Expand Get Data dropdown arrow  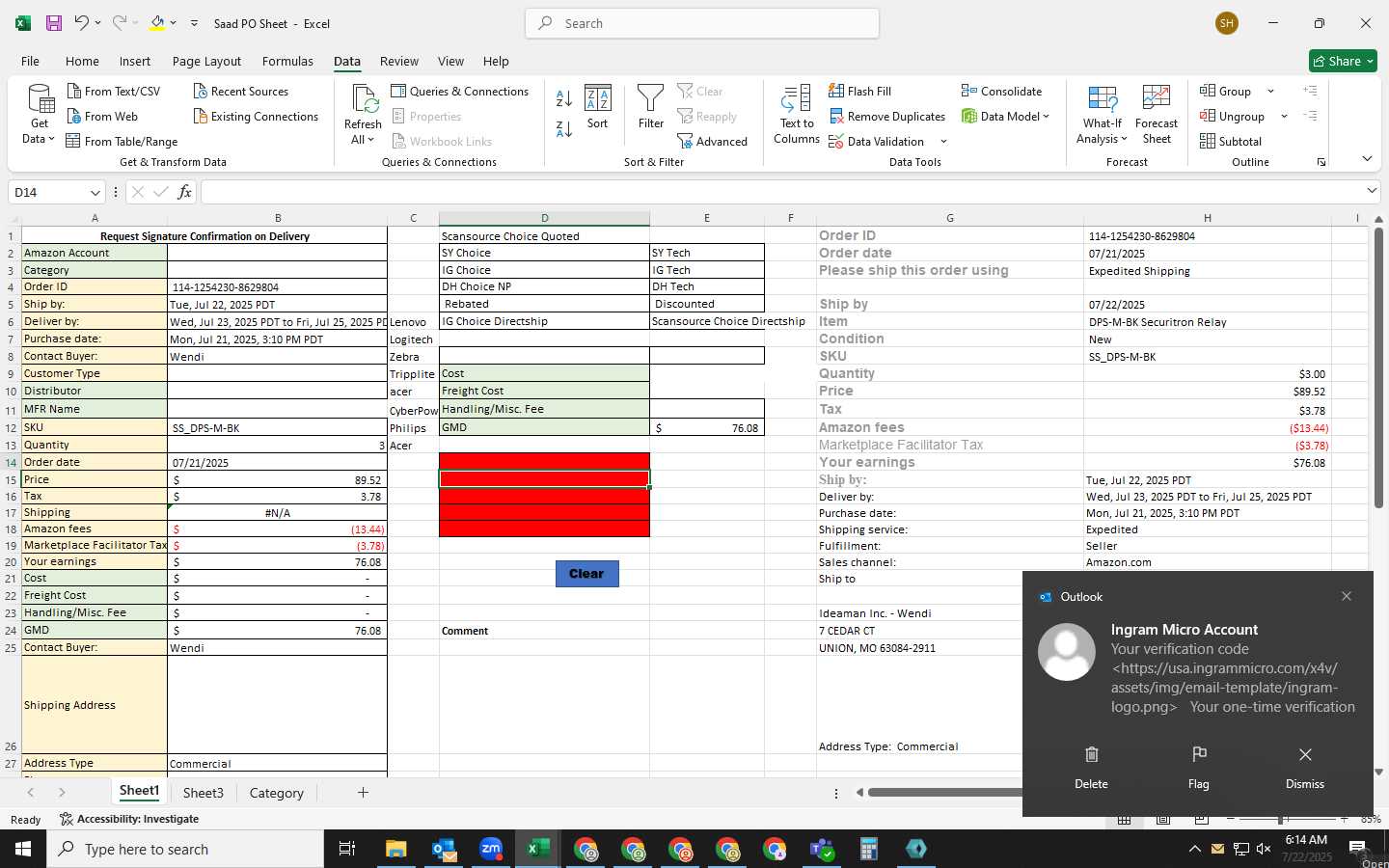point(51,139)
